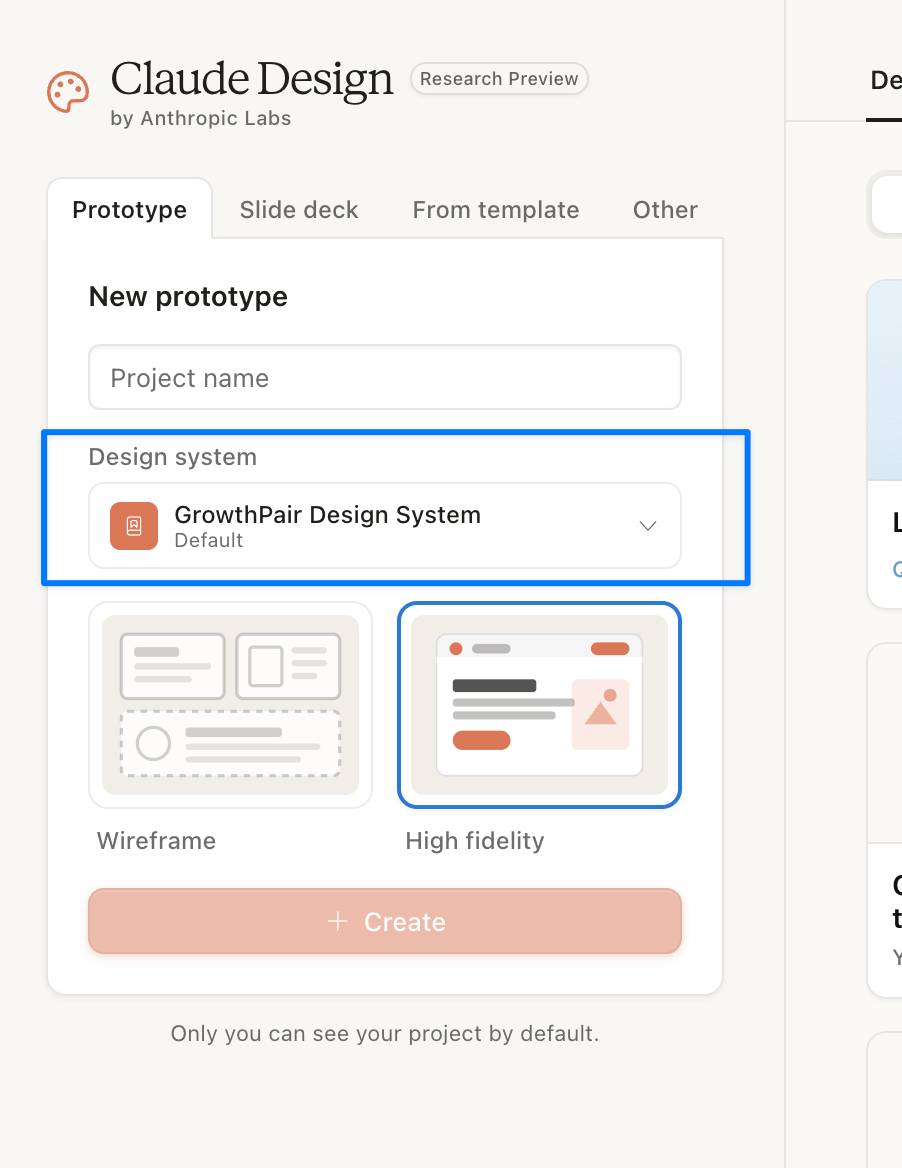Viewport: 902px width, 1168px height.
Task: Click the High fidelity label text
Action: [x=475, y=841]
